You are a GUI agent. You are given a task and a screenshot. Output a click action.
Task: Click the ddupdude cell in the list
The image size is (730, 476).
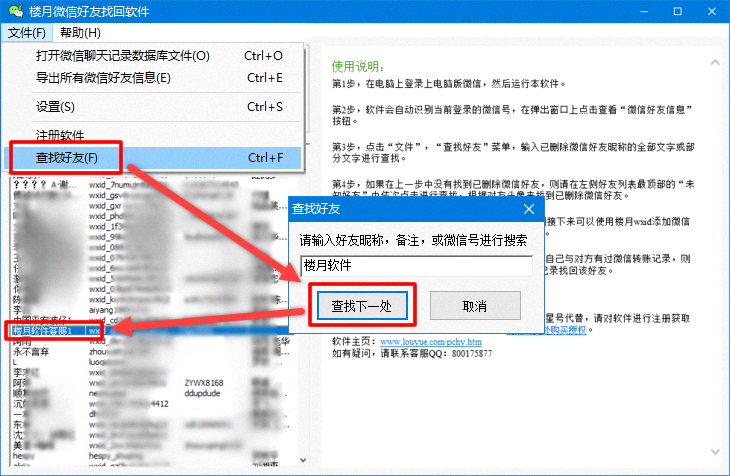point(202,393)
